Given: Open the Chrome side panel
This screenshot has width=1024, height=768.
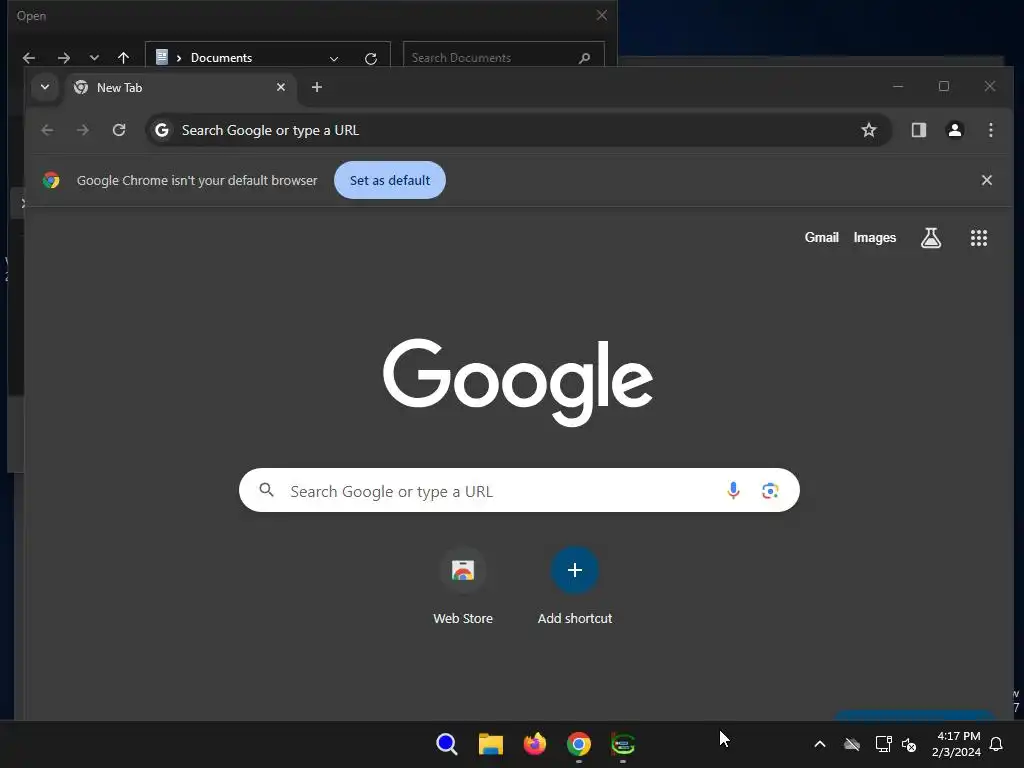Looking at the screenshot, I should coord(919,130).
